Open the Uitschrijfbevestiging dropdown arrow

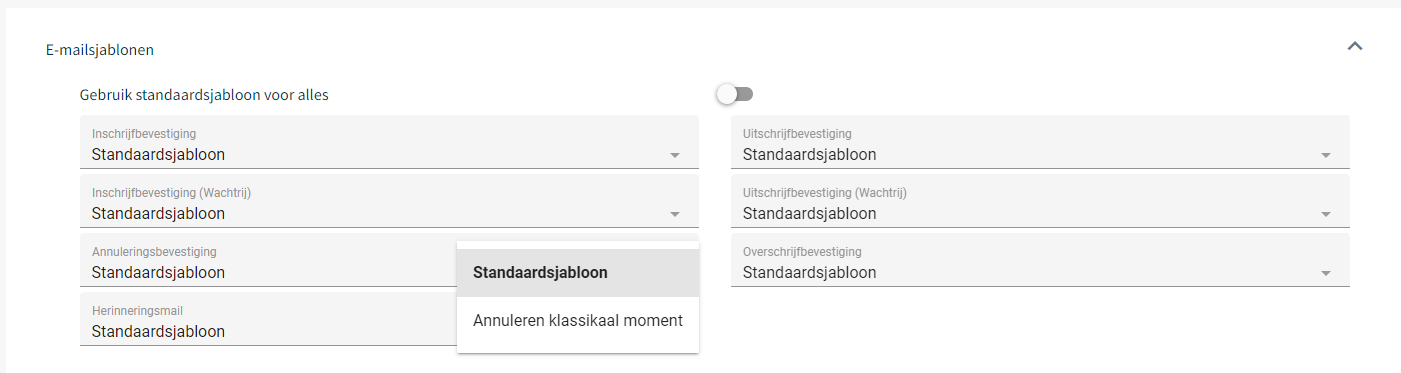click(1326, 156)
